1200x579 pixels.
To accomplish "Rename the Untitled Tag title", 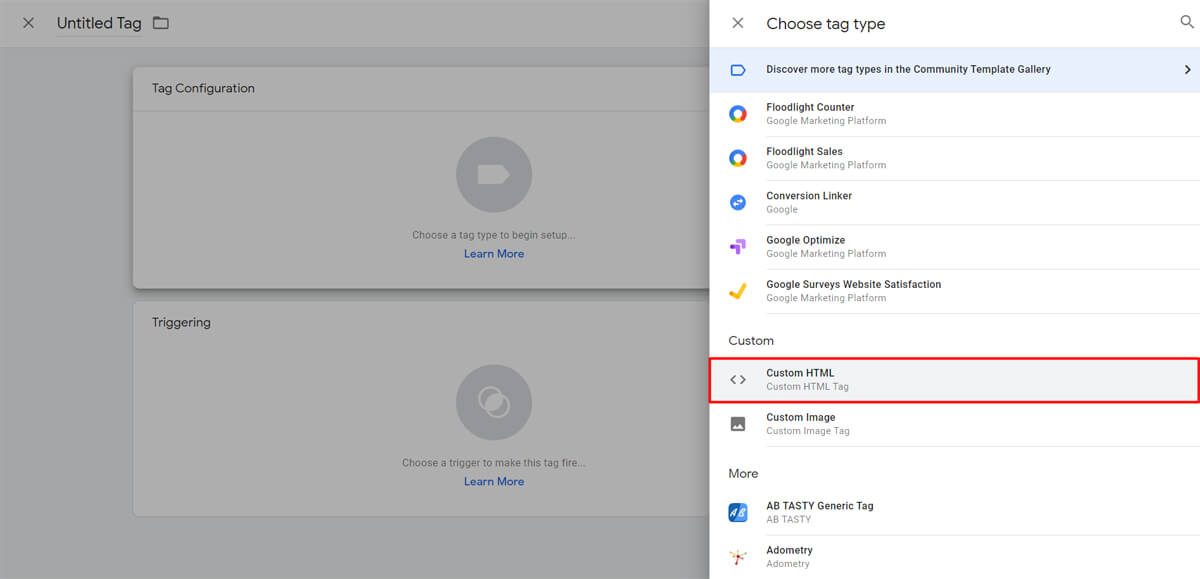I will point(99,23).
